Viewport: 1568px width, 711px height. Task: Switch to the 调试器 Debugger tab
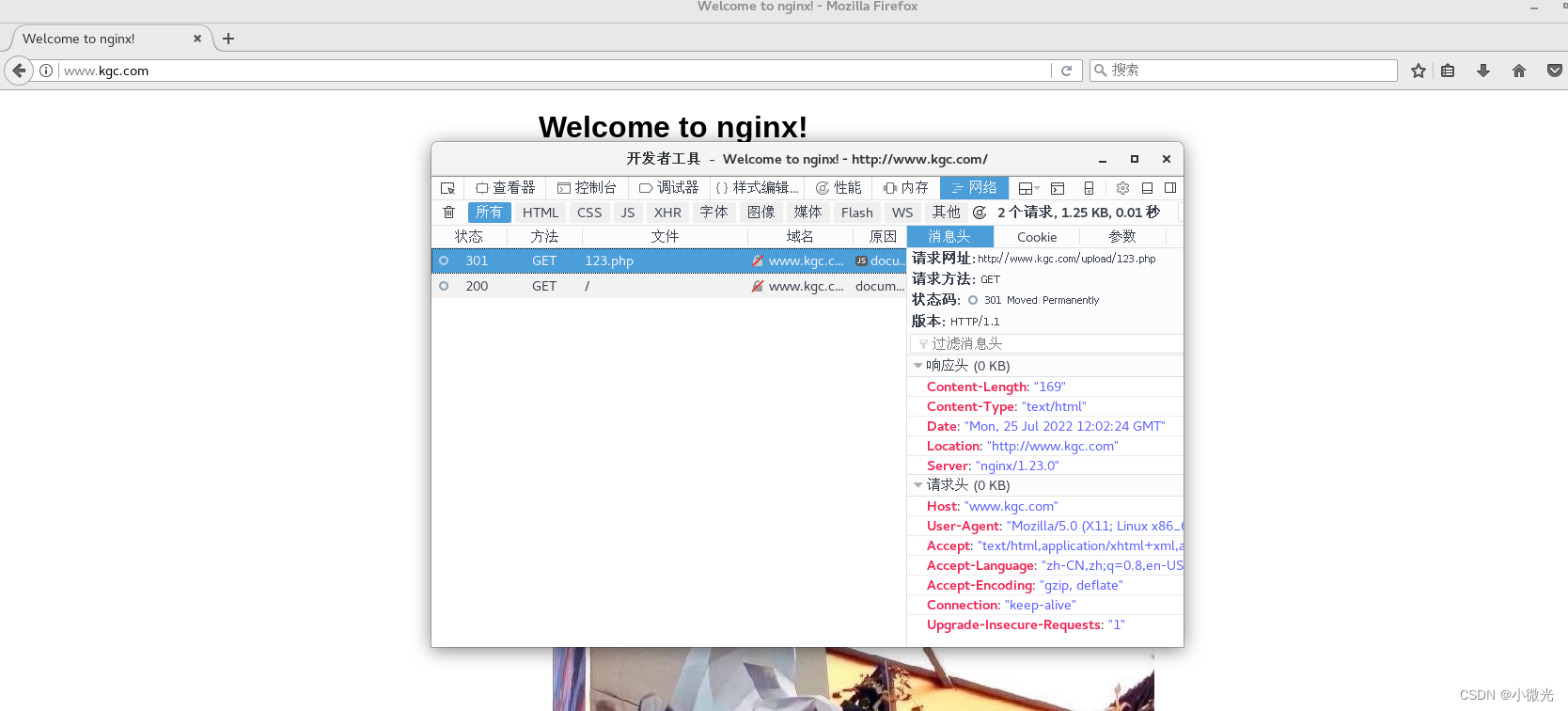click(x=669, y=188)
